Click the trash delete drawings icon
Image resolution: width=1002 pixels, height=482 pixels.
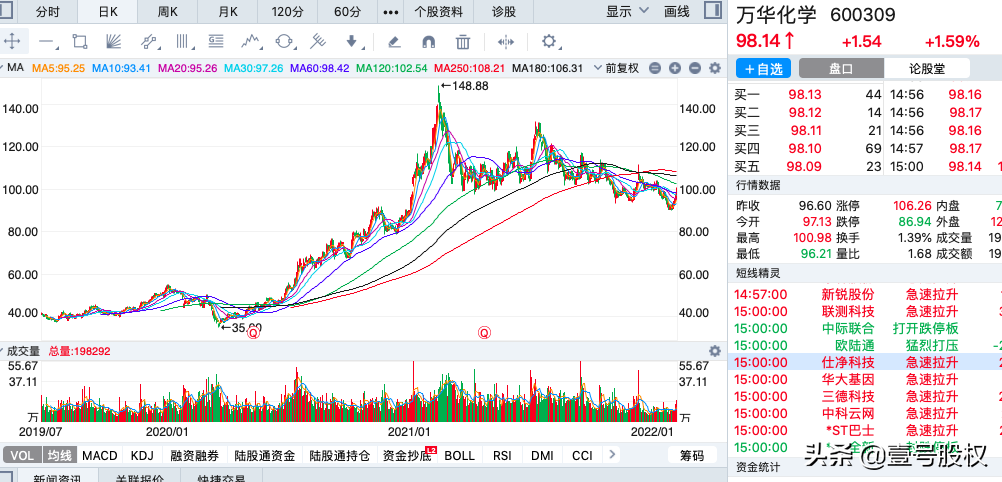tap(463, 42)
